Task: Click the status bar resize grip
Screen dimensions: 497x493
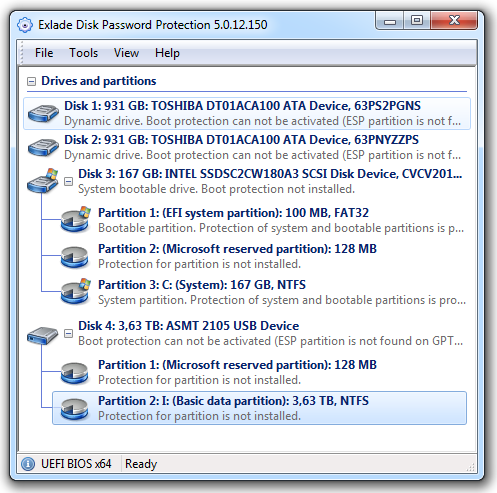Action: click(470, 467)
